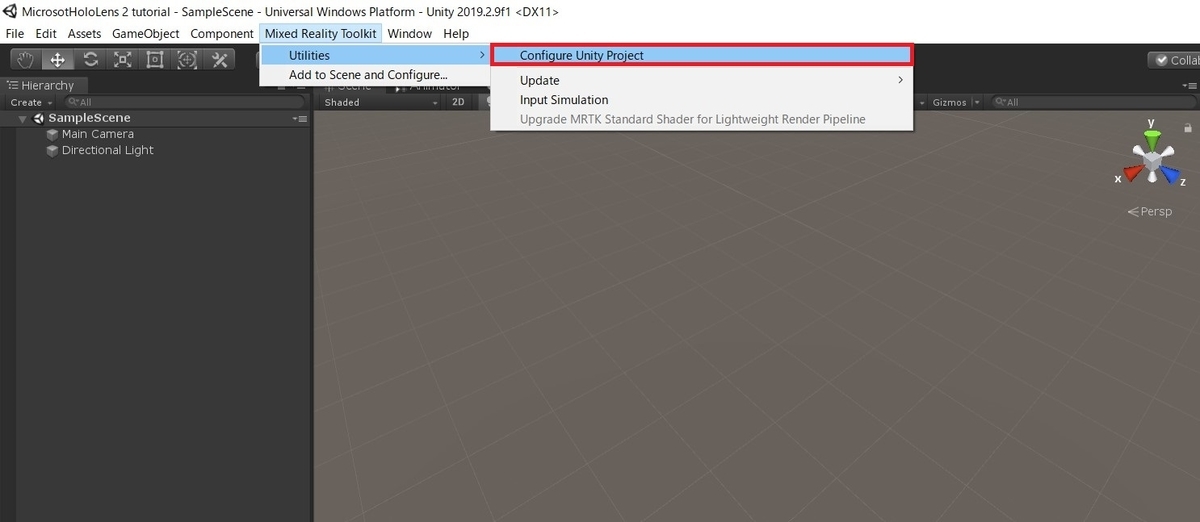Open the Gizmos dropdown
The width and height of the screenshot is (1200, 522).
click(x=954, y=102)
